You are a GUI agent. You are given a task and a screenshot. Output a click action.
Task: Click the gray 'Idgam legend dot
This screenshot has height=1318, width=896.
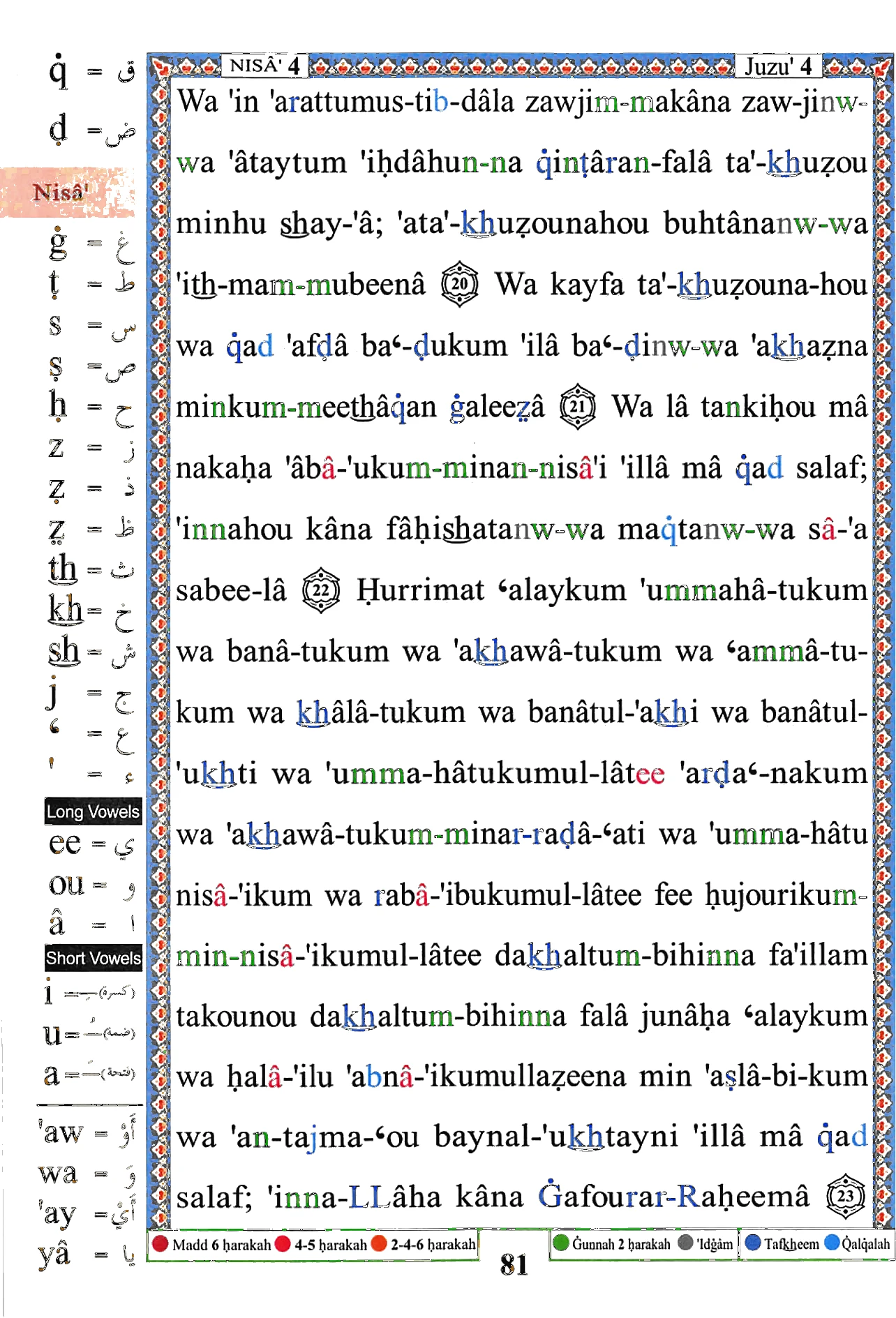686,1243
